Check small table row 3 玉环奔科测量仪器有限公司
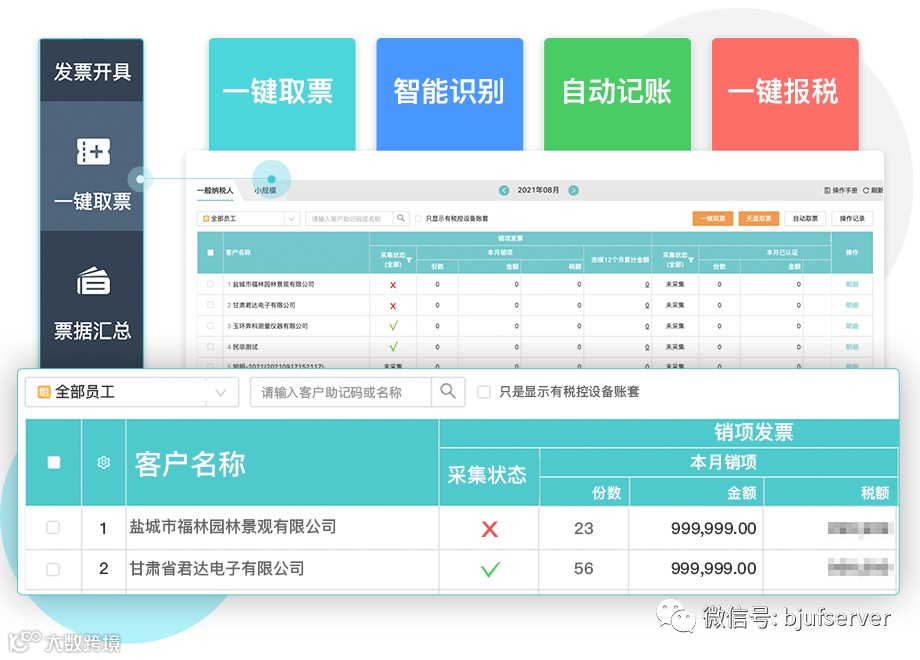Screen dimensions: 920x660 click(210, 326)
